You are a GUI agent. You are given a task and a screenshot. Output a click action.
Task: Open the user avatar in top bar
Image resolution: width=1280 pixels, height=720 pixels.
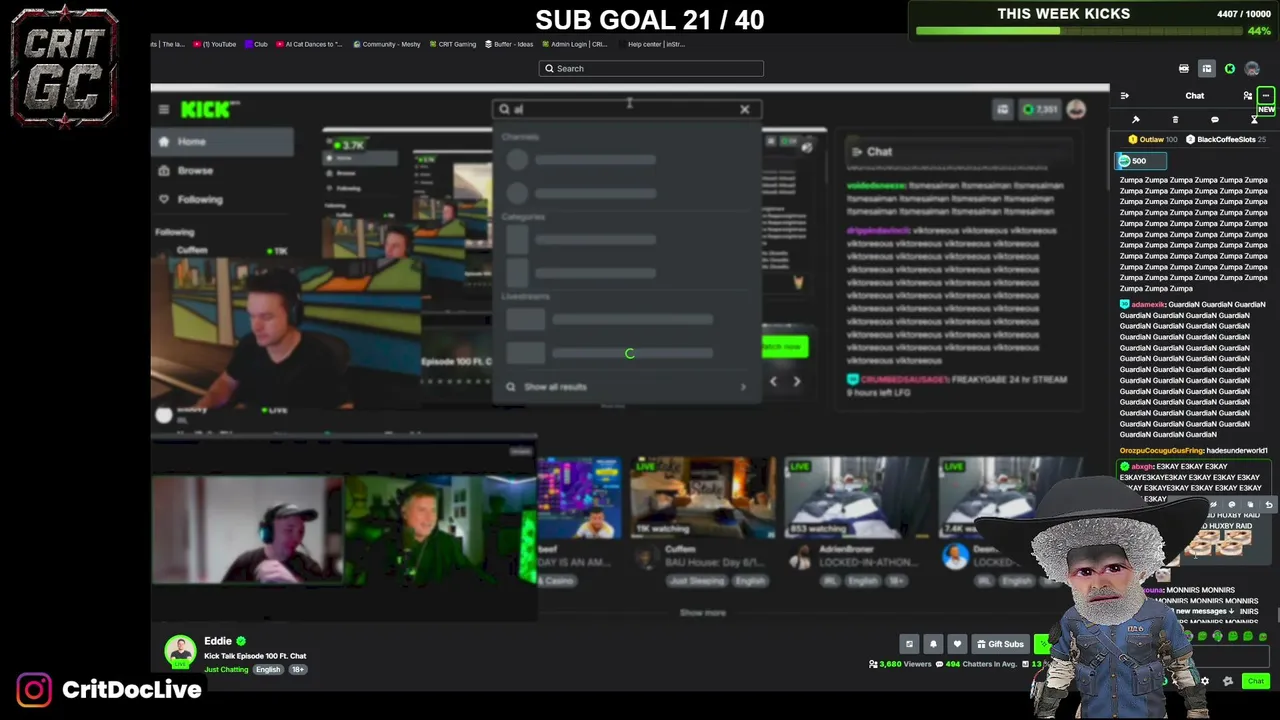click(1253, 69)
